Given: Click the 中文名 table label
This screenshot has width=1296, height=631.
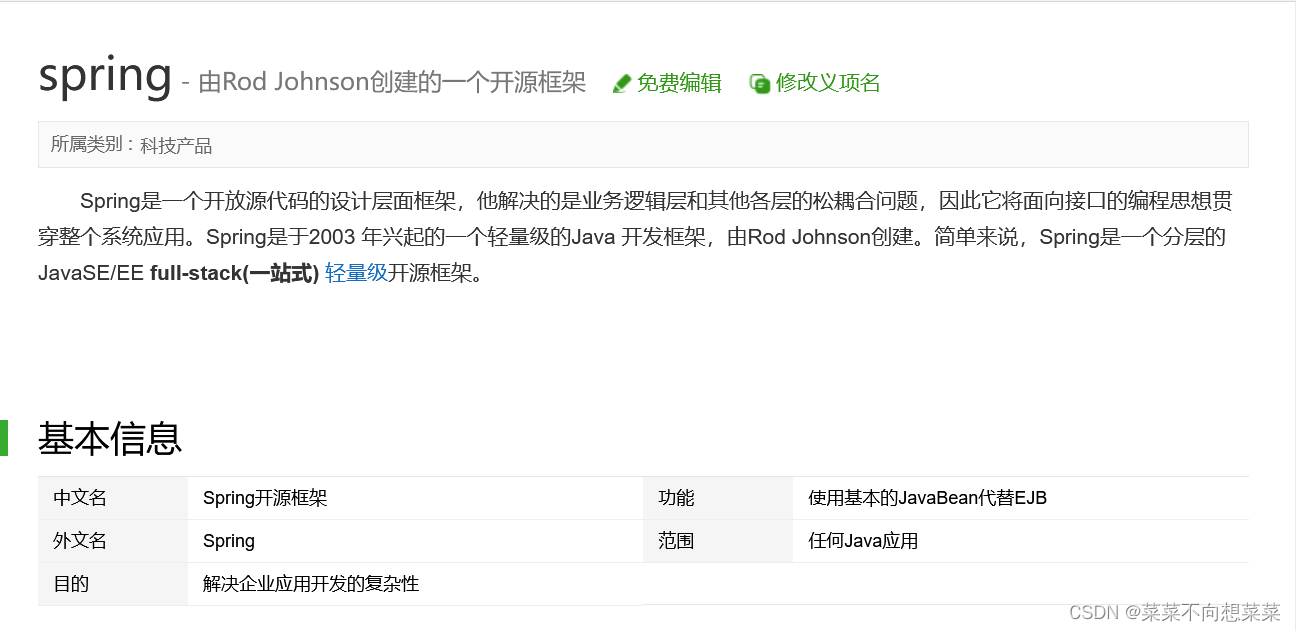Looking at the screenshot, I should (80, 498).
